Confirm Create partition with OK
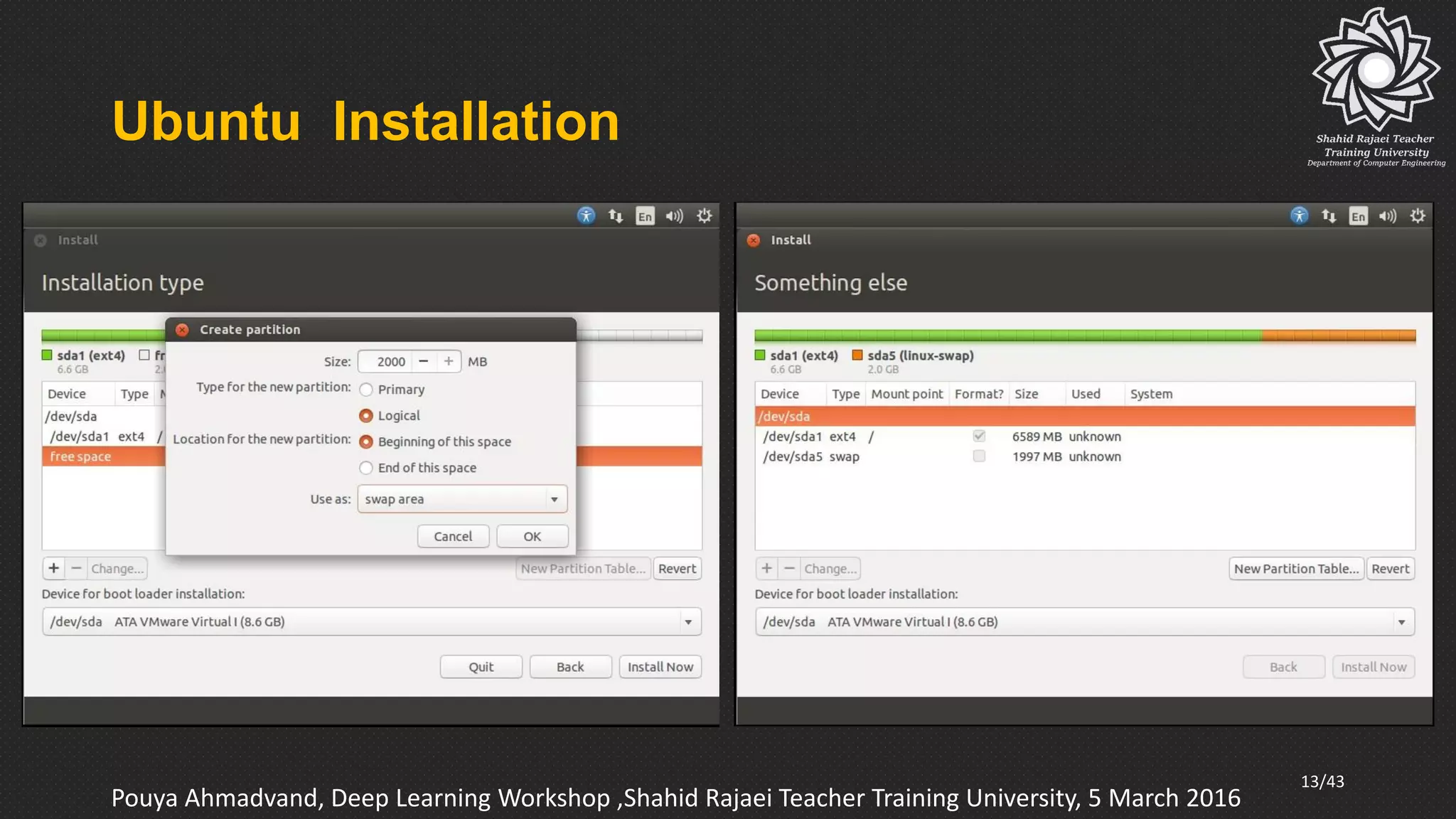Viewport: 1456px width, 819px height. pos(532,536)
